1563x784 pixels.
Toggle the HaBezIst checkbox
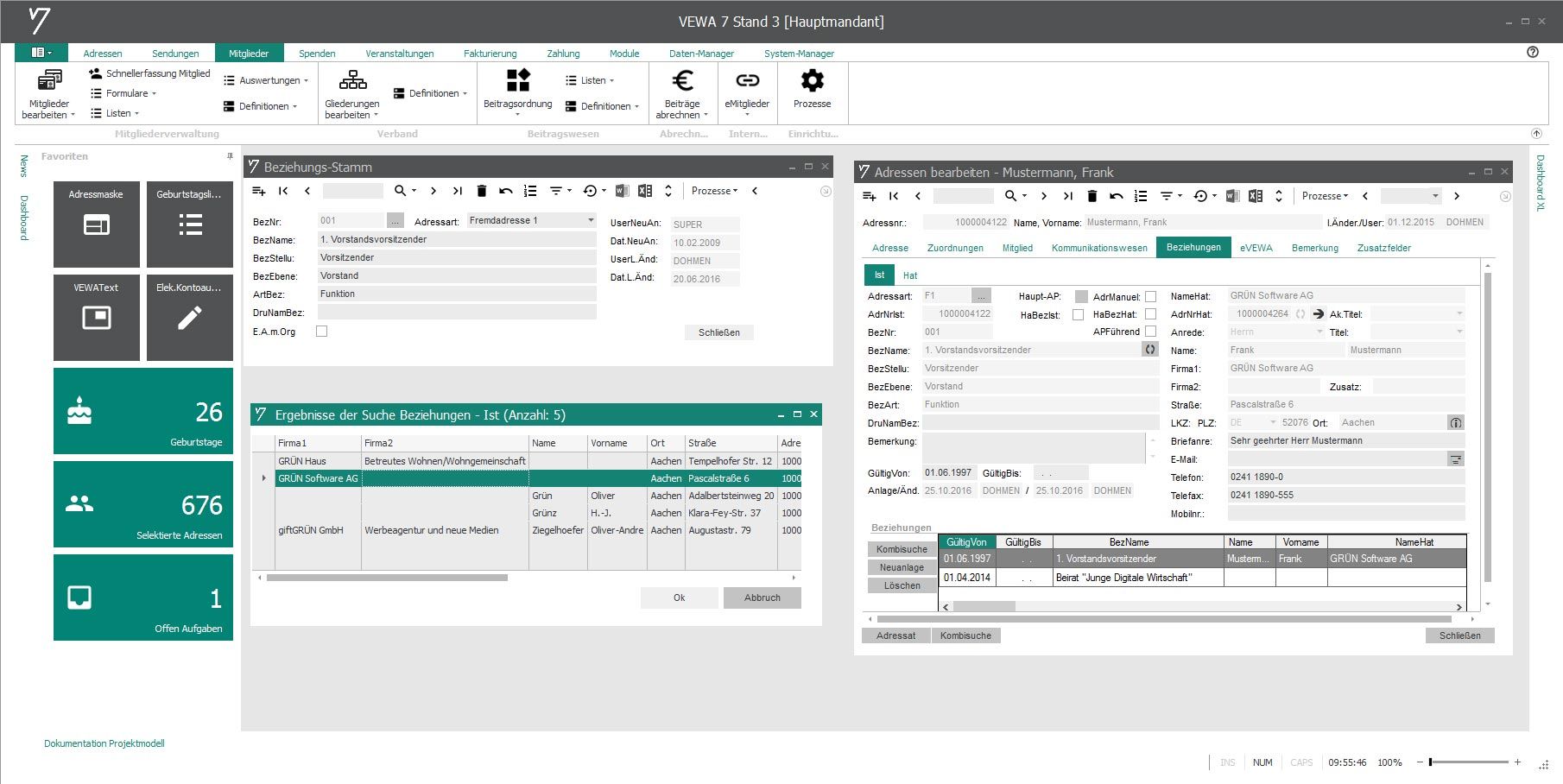click(x=1078, y=315)
